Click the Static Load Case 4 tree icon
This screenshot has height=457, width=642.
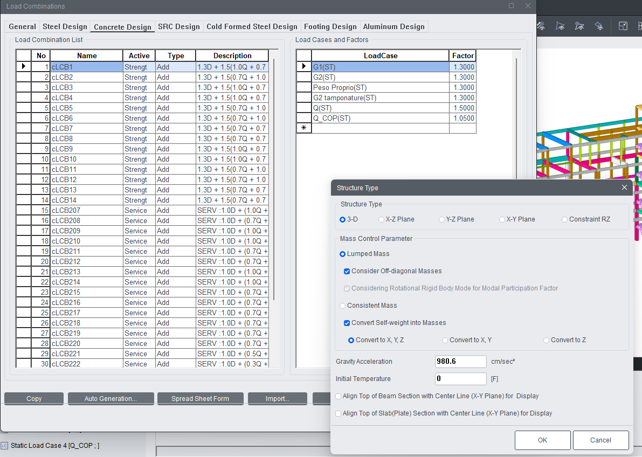coord(4,446)
